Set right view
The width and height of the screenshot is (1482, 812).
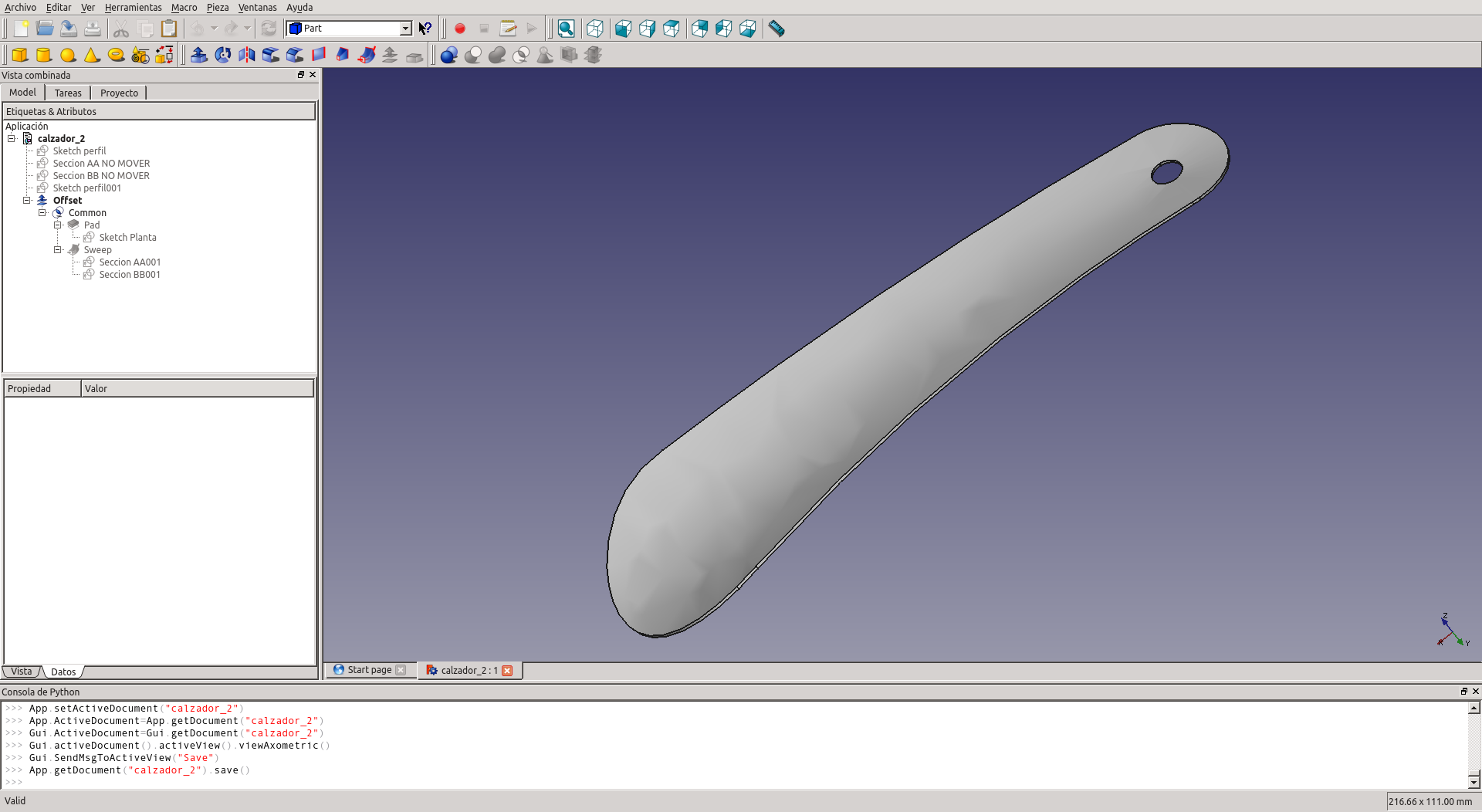647,29
